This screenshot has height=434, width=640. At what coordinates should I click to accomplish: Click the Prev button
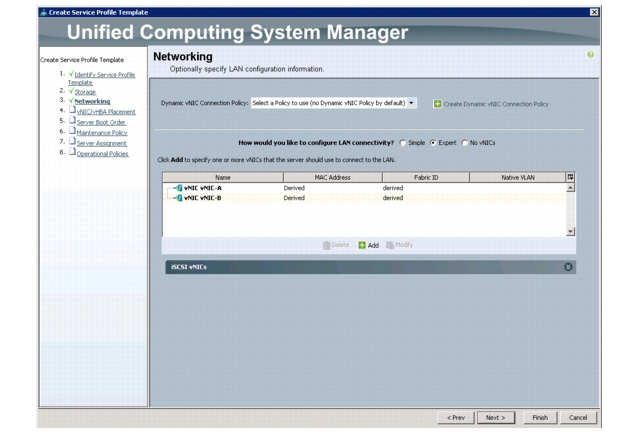456,418
